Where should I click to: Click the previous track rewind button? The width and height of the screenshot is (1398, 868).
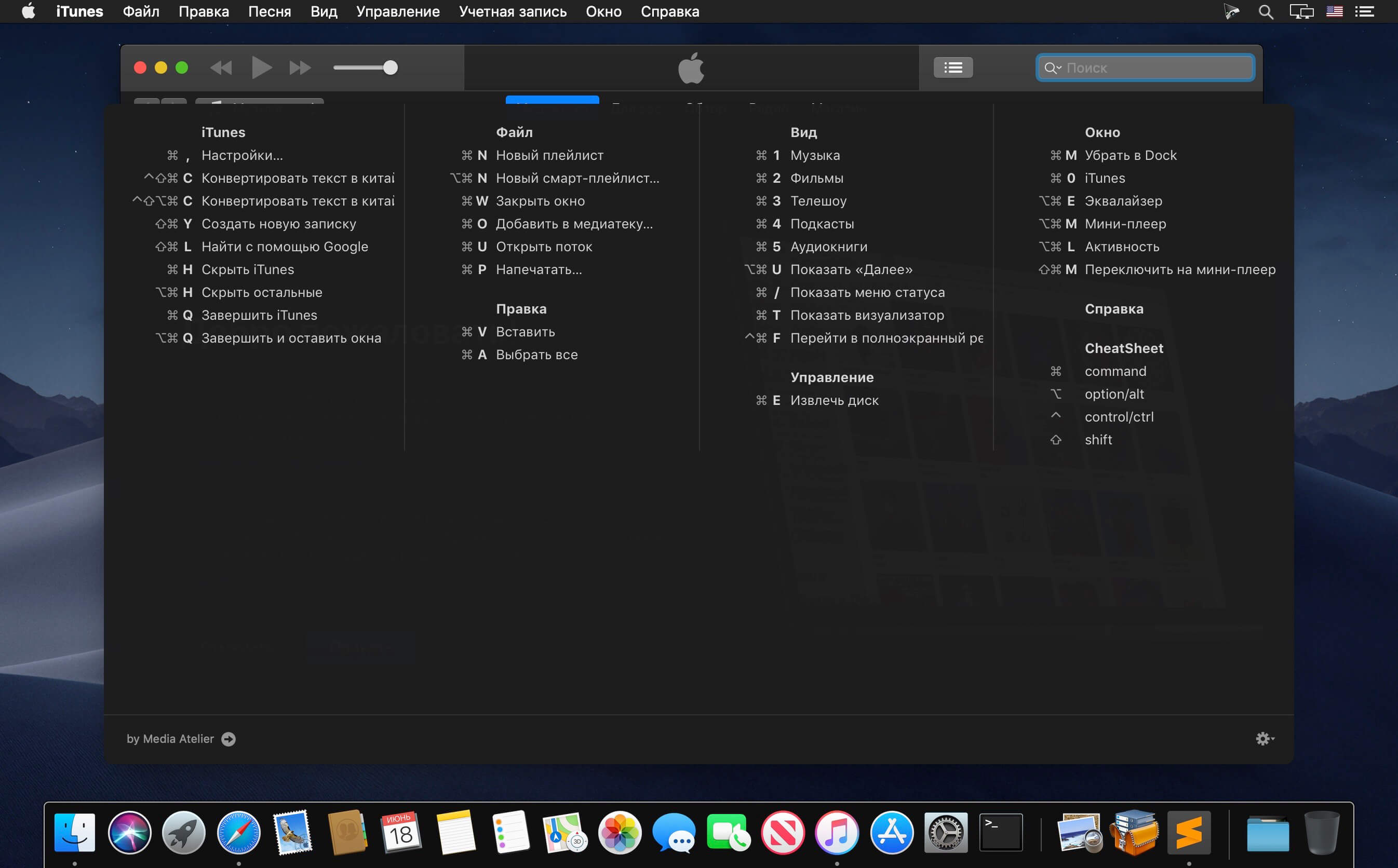pos(221,67)
